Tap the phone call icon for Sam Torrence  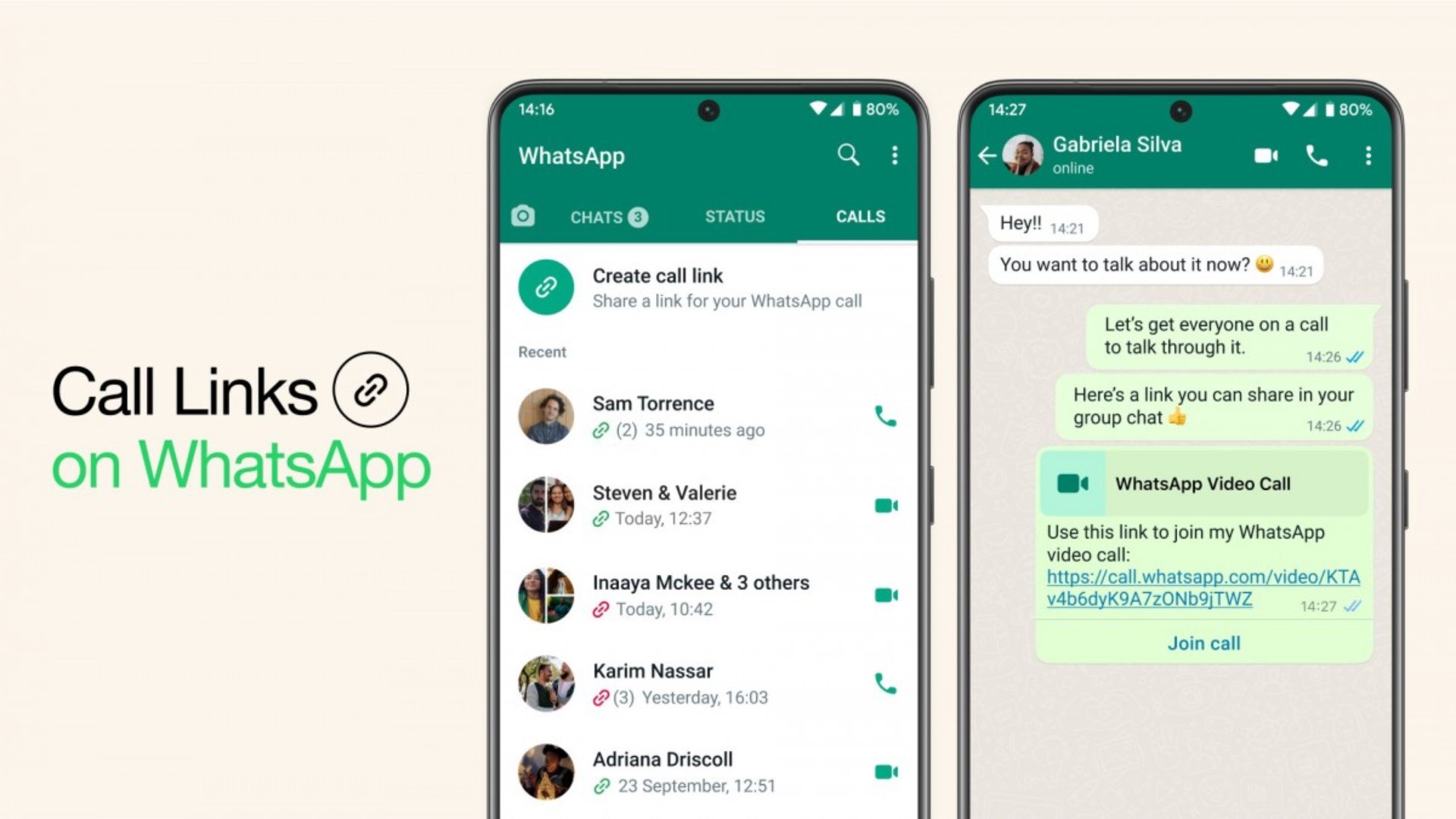coord(884,416)
